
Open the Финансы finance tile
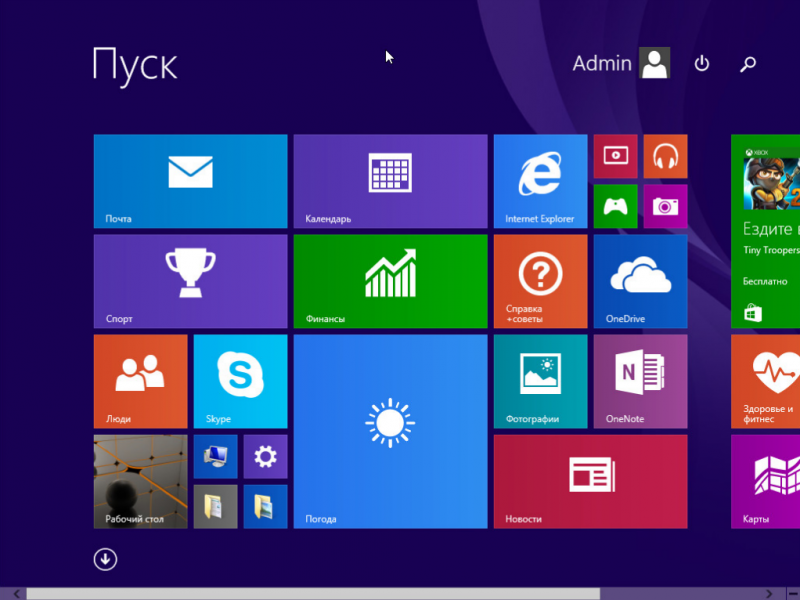390,281
